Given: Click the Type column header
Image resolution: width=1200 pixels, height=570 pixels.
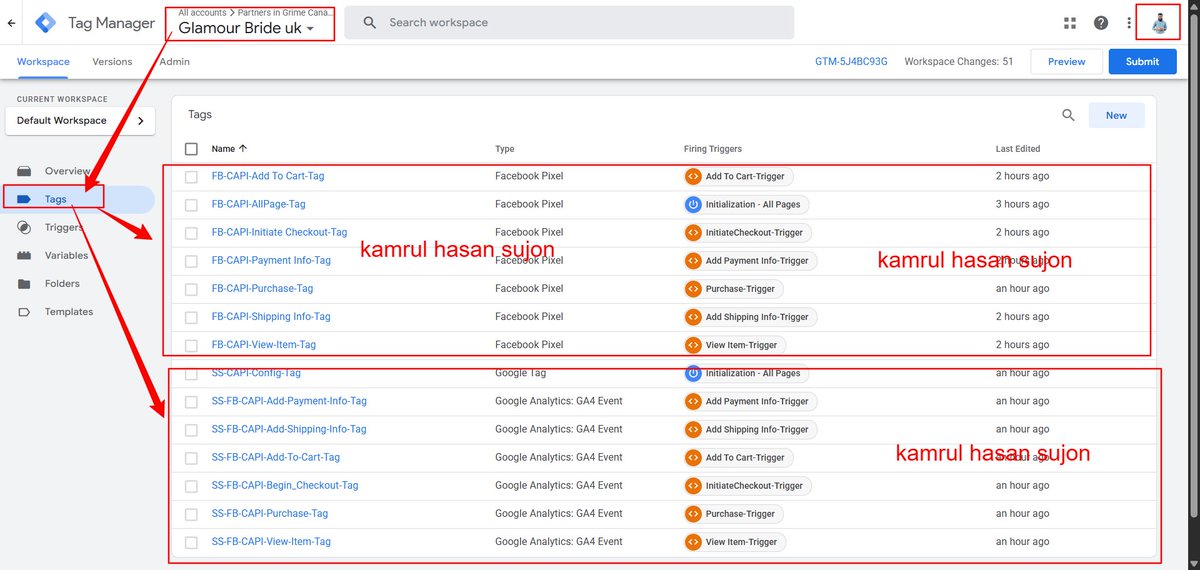Looking at the screenshot, I should [505, 149].
